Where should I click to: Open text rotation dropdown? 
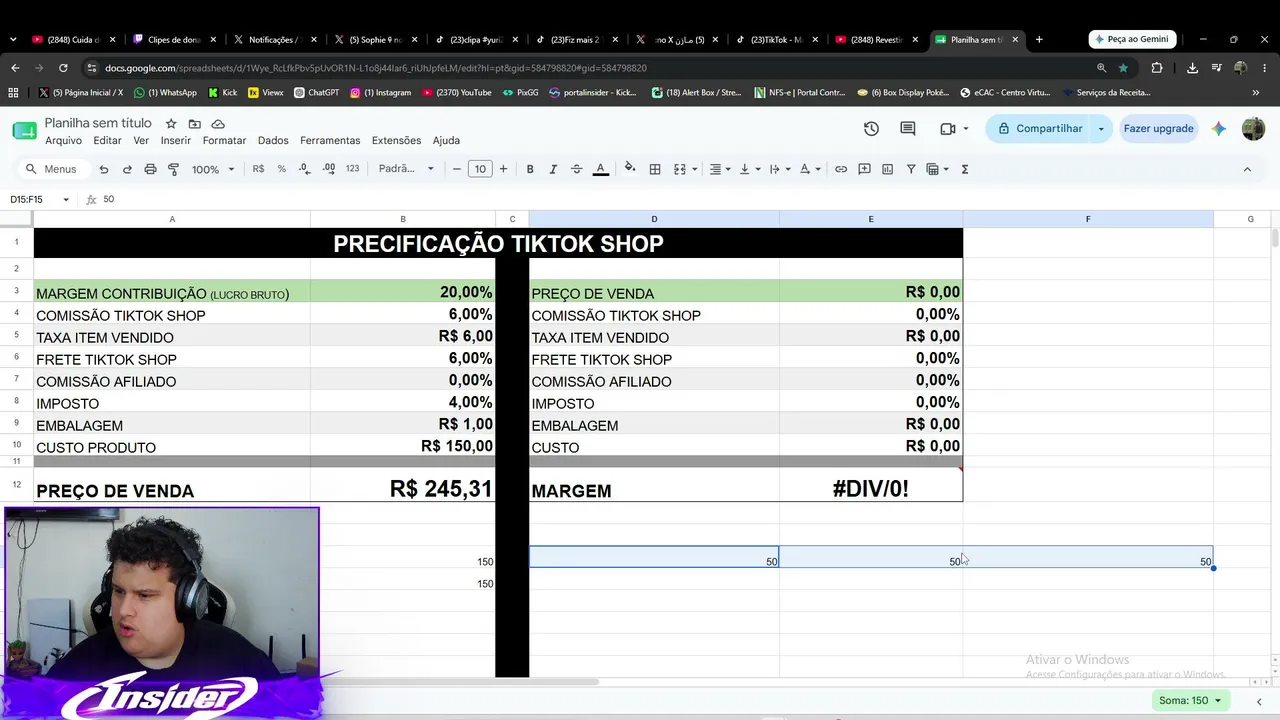point(810,169)
